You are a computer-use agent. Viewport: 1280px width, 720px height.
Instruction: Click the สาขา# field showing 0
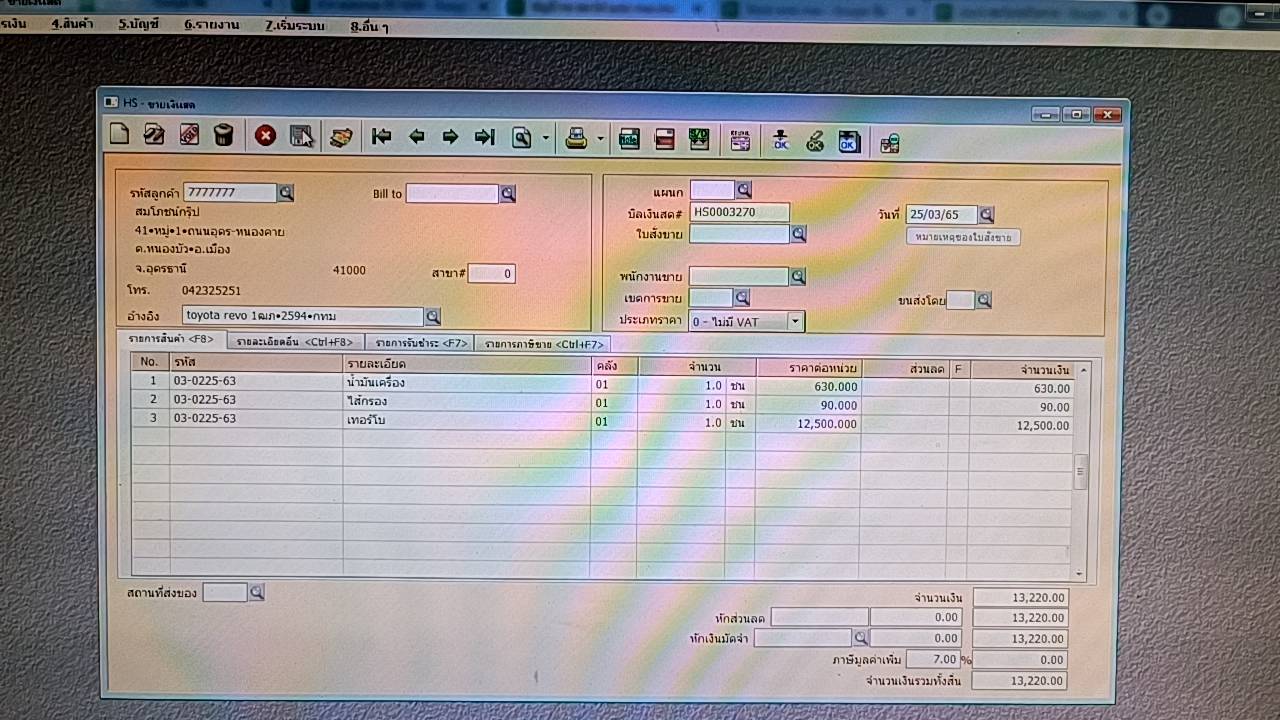[491, 273]
